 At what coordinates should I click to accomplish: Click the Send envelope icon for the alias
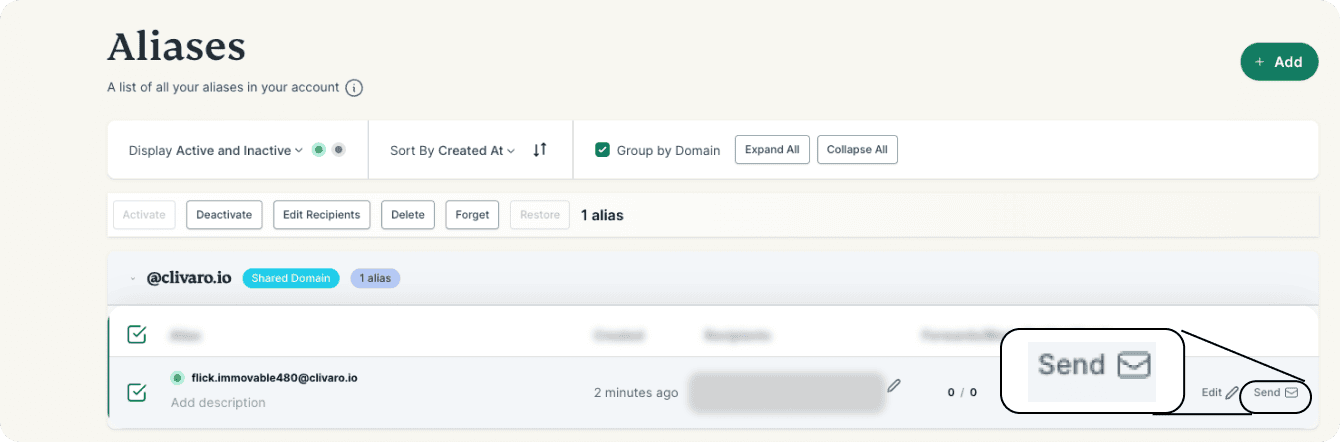tap(1291, 393)
